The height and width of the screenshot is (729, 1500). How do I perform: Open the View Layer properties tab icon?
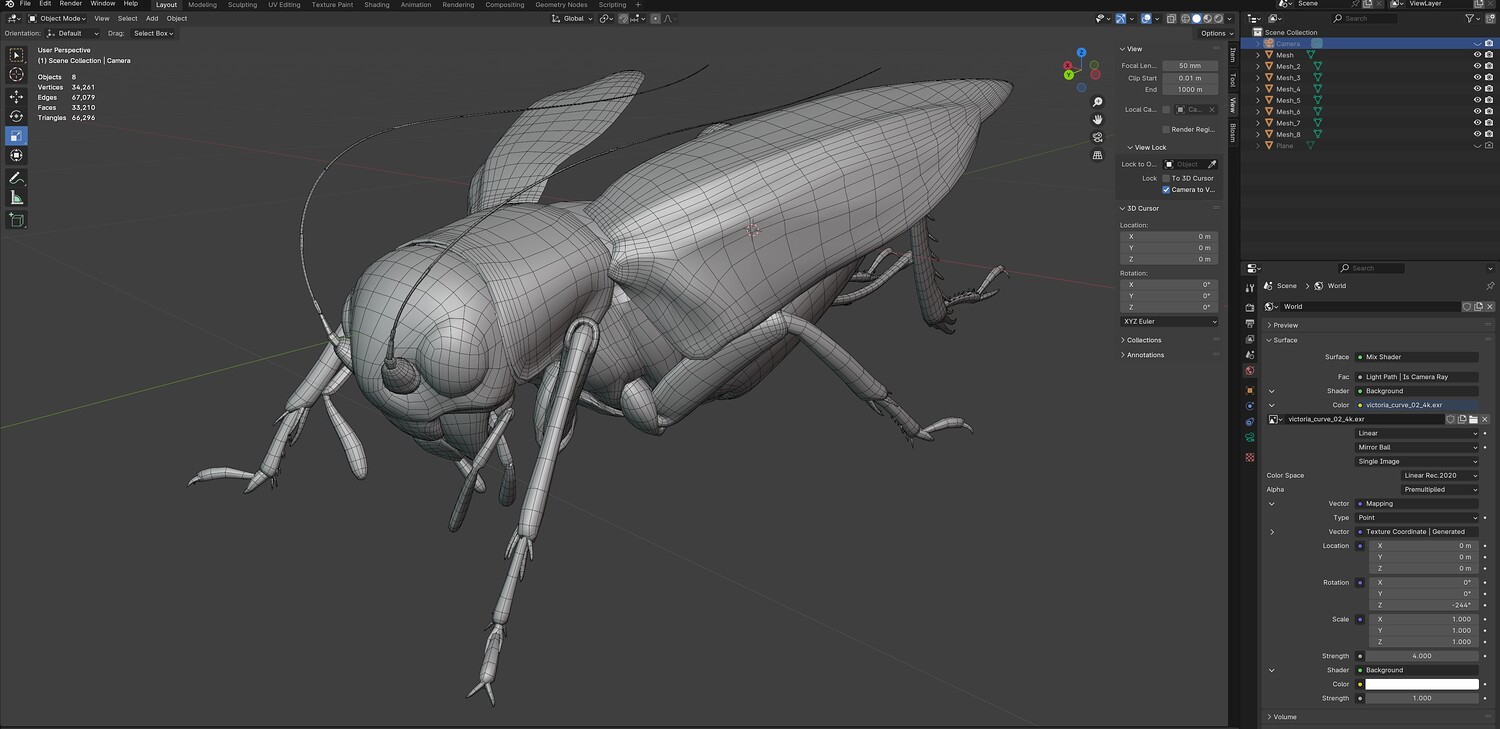[x=1249, y=339]
